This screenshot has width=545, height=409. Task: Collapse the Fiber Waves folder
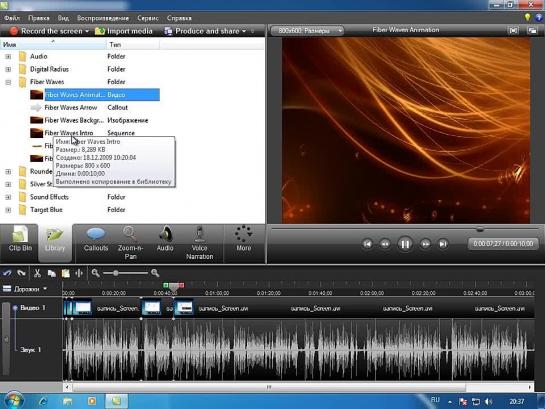click(8, 82)
